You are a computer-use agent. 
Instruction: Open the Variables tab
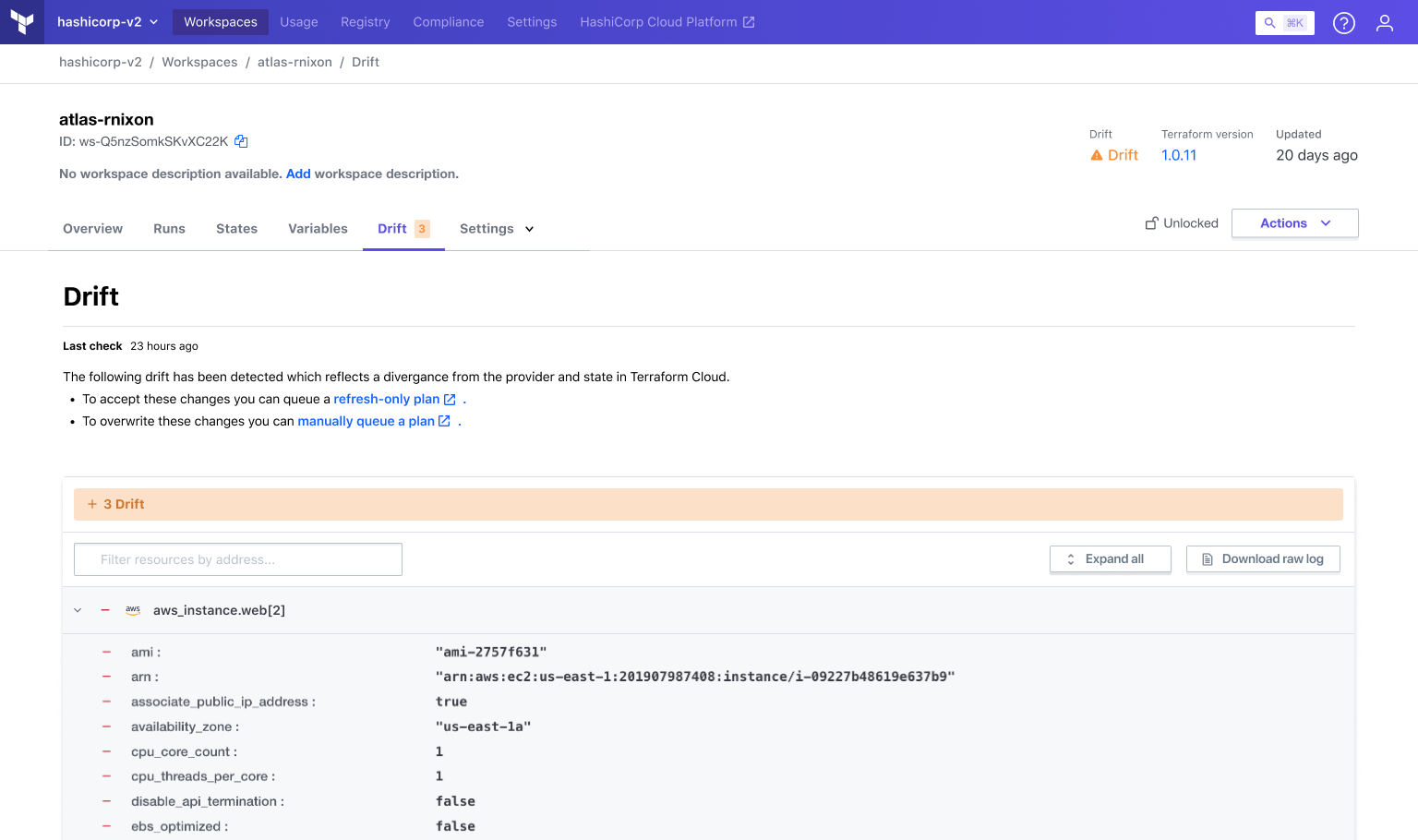[x=318, y=228]
